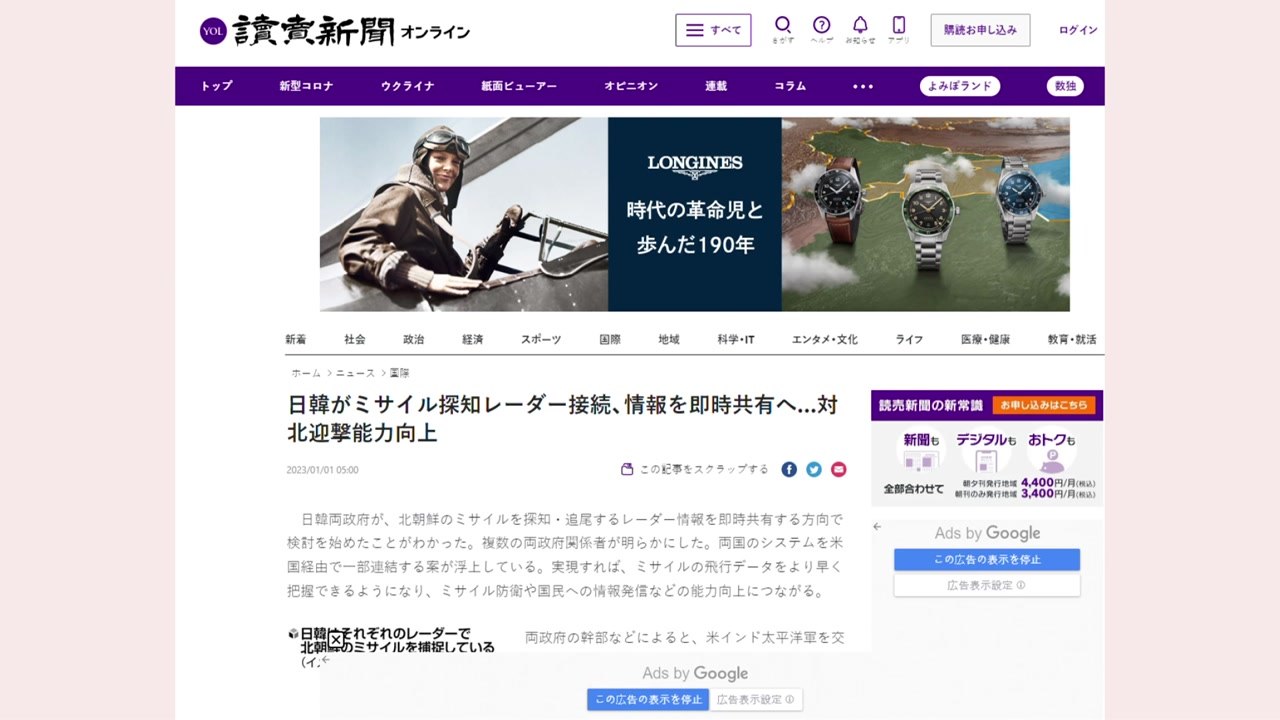Click the article headline 日韓がミサイル探知レーダー接続
The width and height of the screenshot is (1280, 720).
563,419
